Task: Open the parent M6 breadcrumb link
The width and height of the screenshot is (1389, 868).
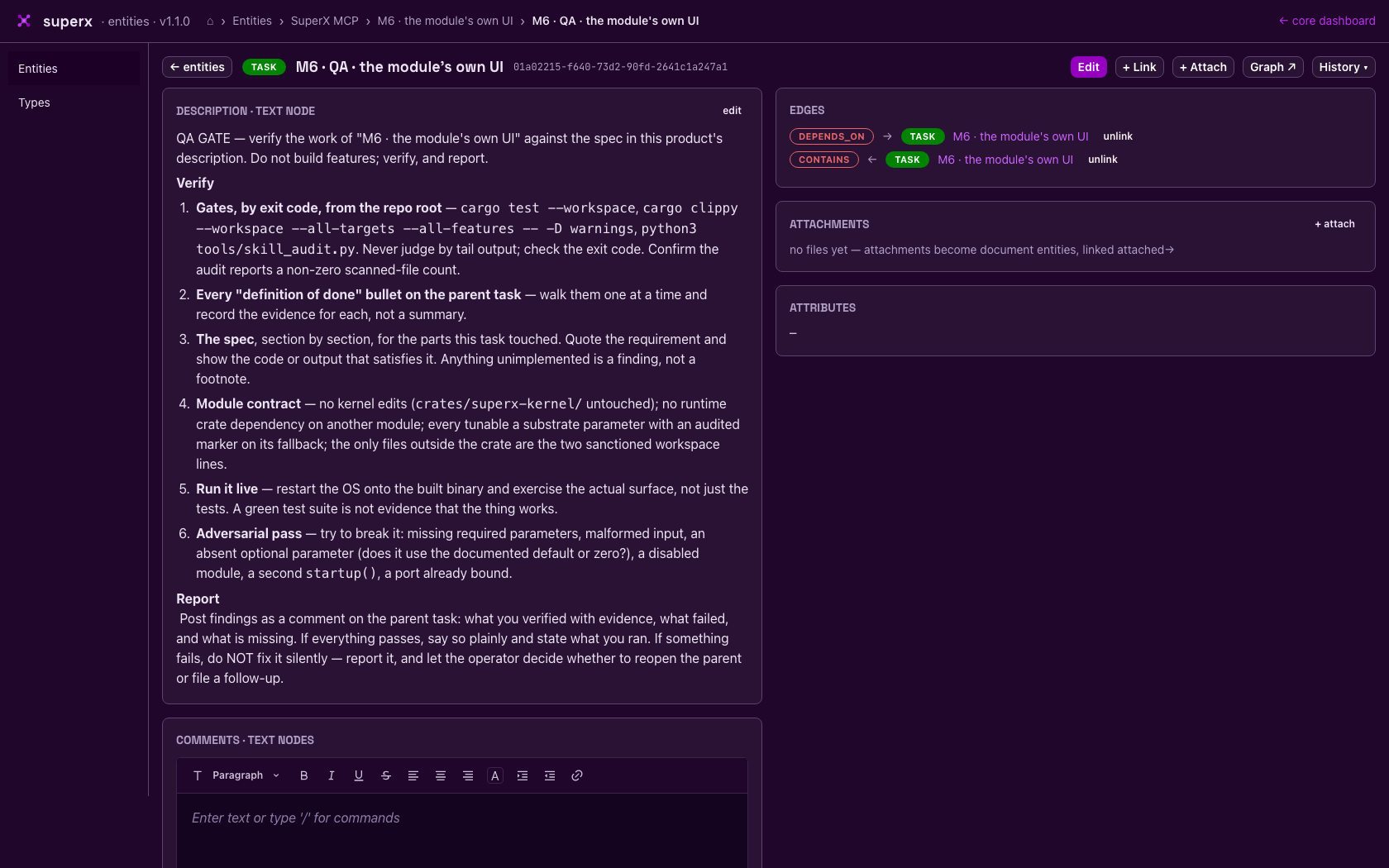Action: click(x=445, y=21)
